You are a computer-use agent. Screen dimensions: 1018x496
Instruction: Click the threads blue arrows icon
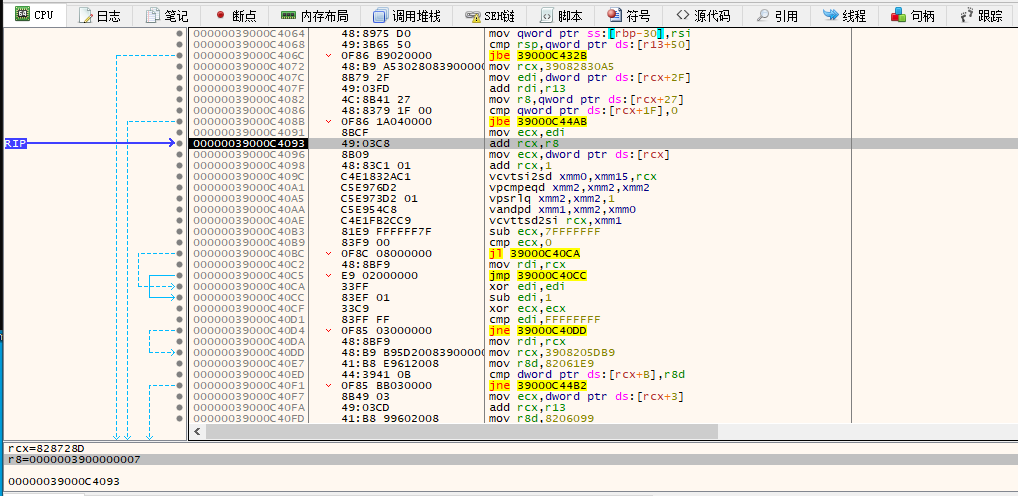click(830, 15)
